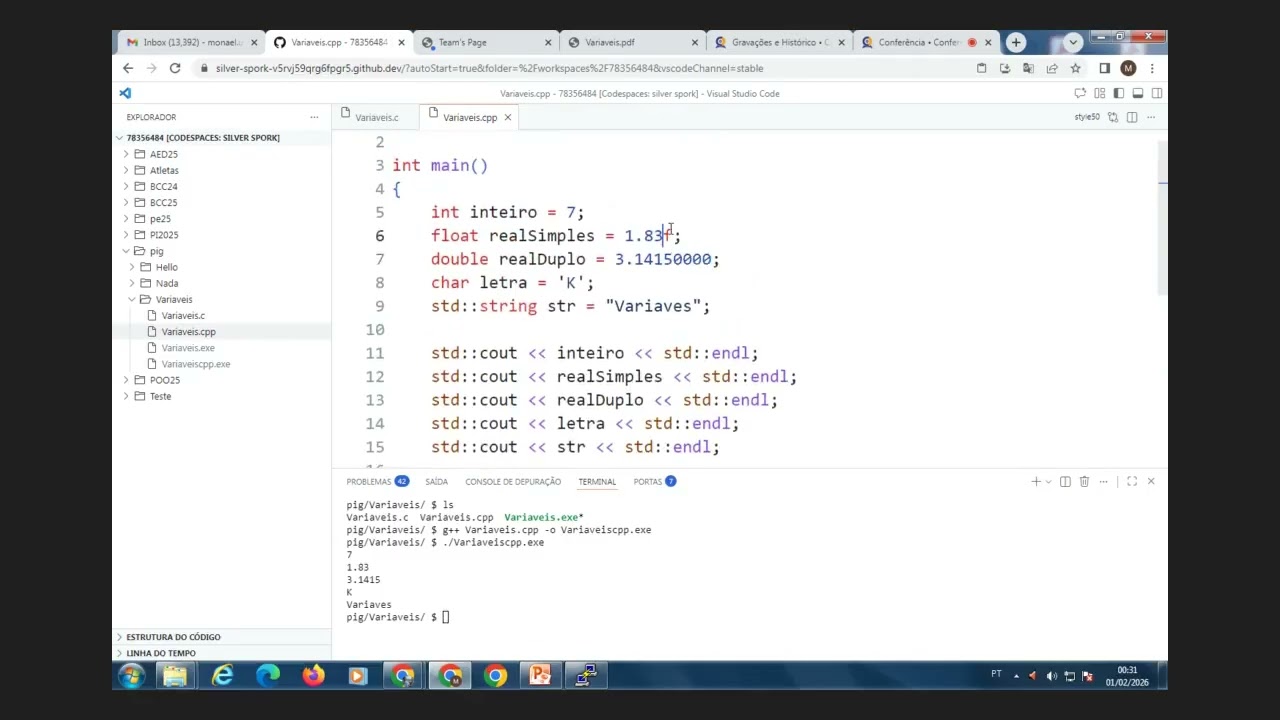1280x720 pixels.
Task: Select Variaveis.cpp editor tab
Action: click(x=469, y=118)
